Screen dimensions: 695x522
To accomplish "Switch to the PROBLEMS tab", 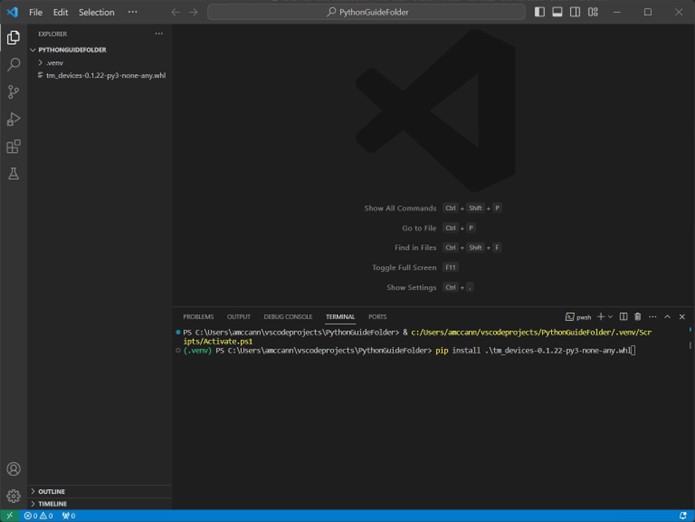I will coord(198,317).
